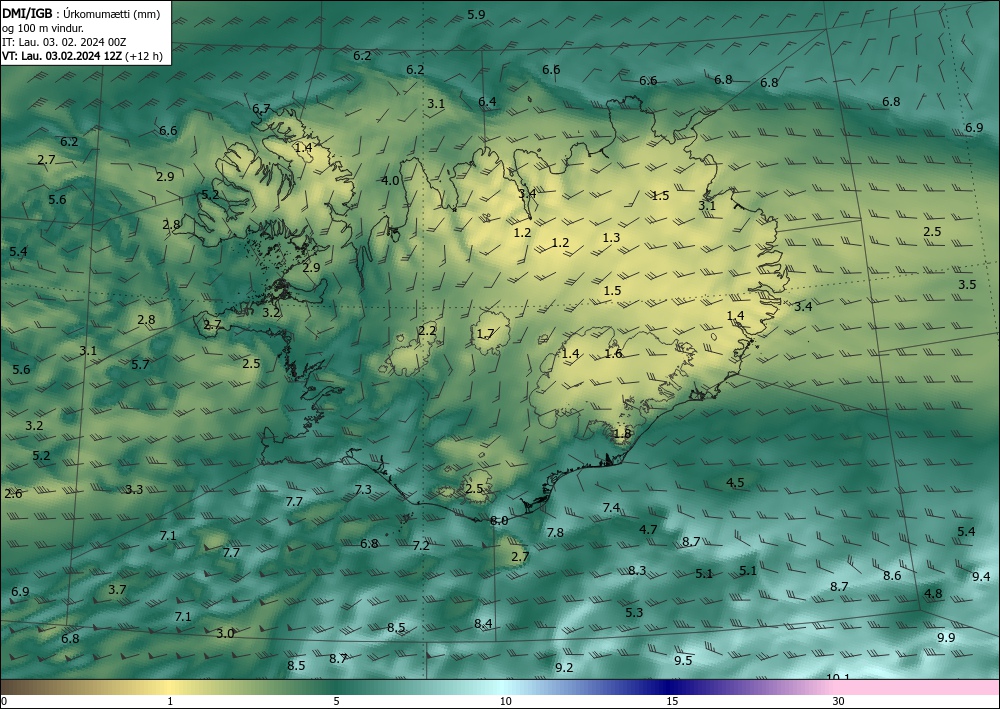Click the 9.5 value near the bottom

click(683, 661)
